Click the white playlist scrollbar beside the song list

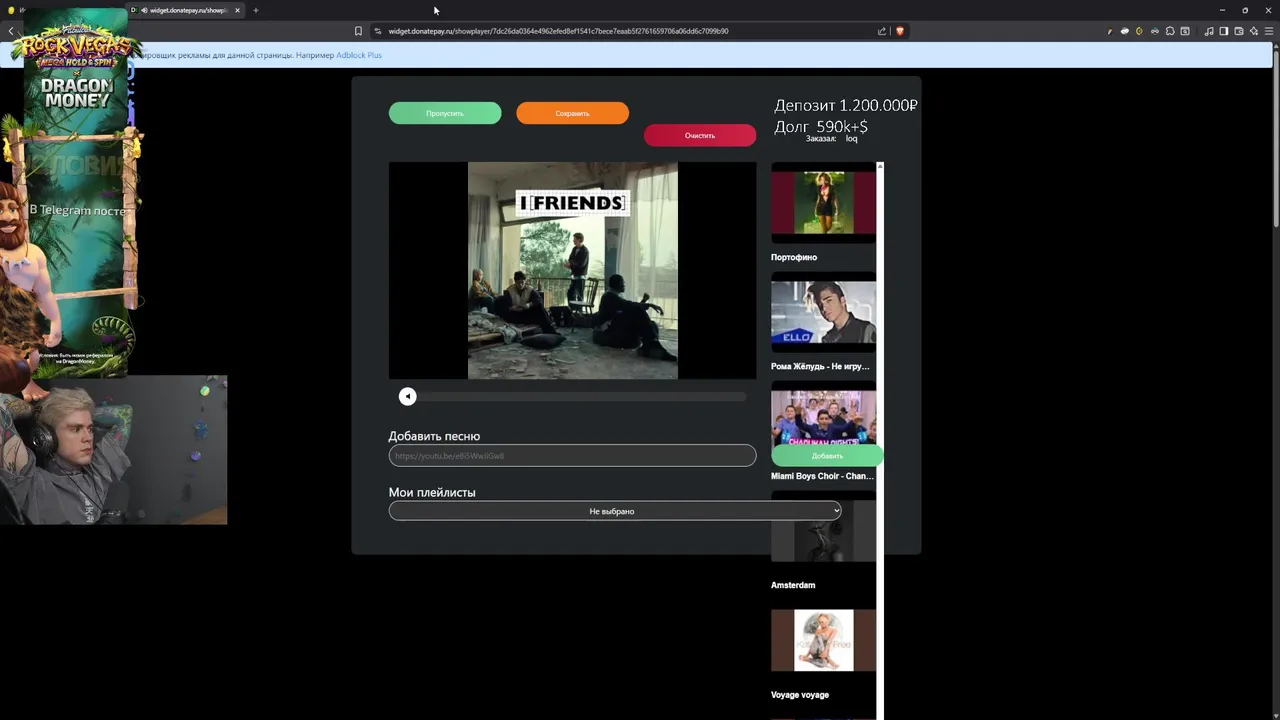(880, 440)
